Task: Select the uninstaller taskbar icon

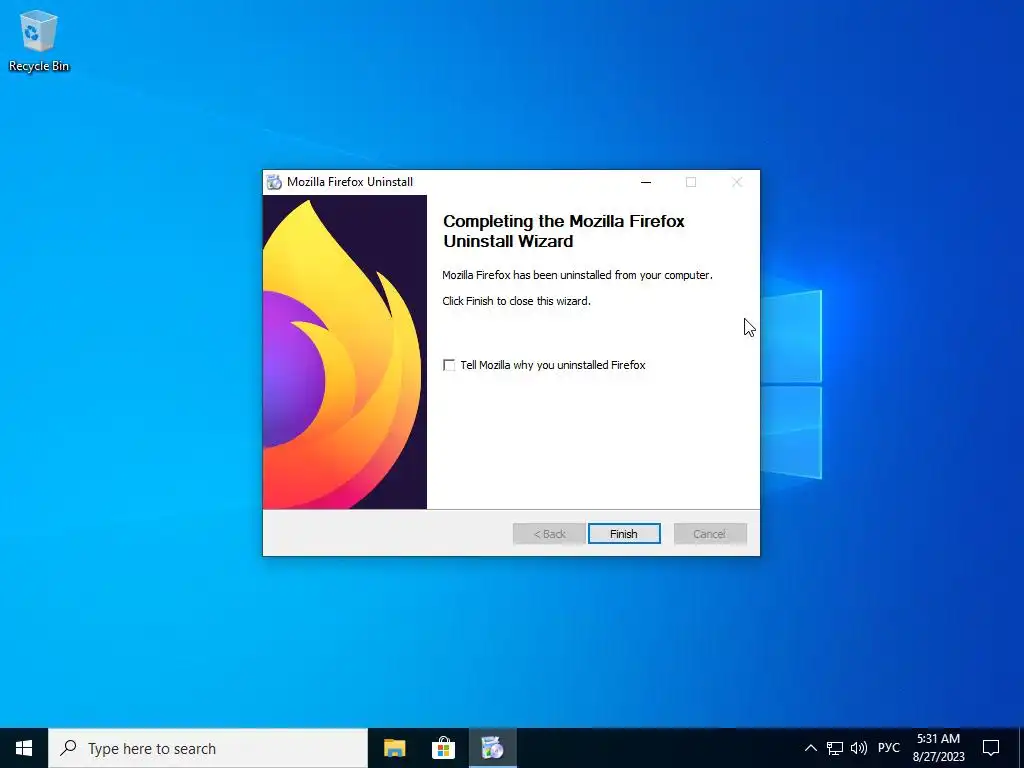Action: 492,748
